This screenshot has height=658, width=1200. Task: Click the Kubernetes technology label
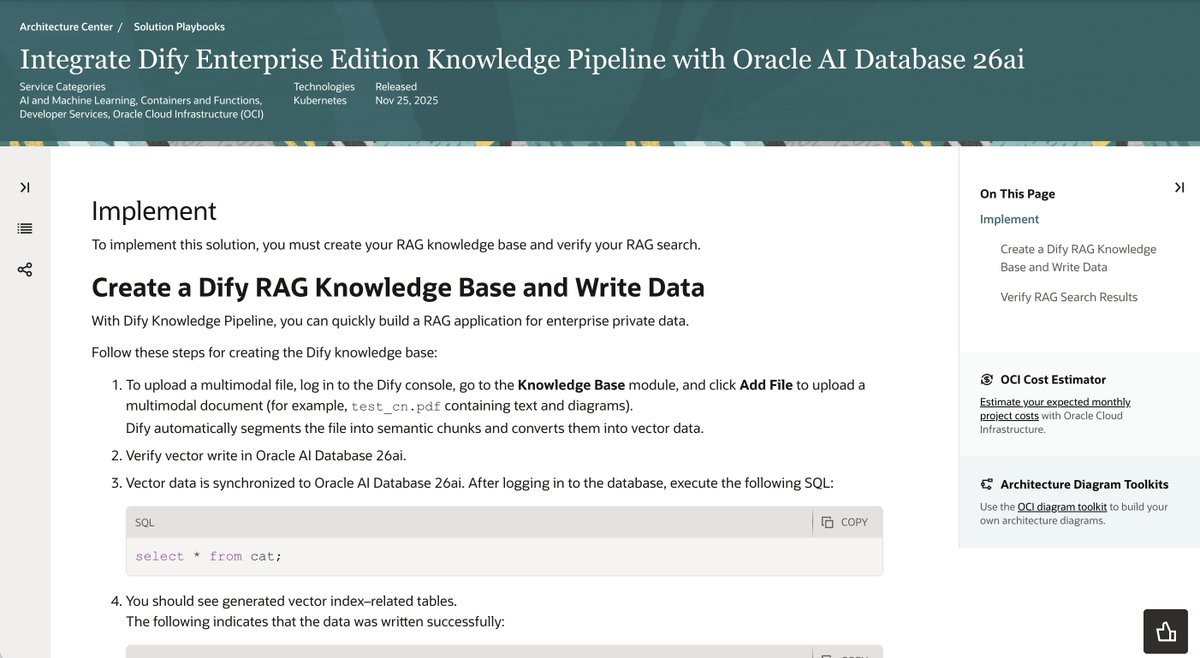[x=320, y=101]
